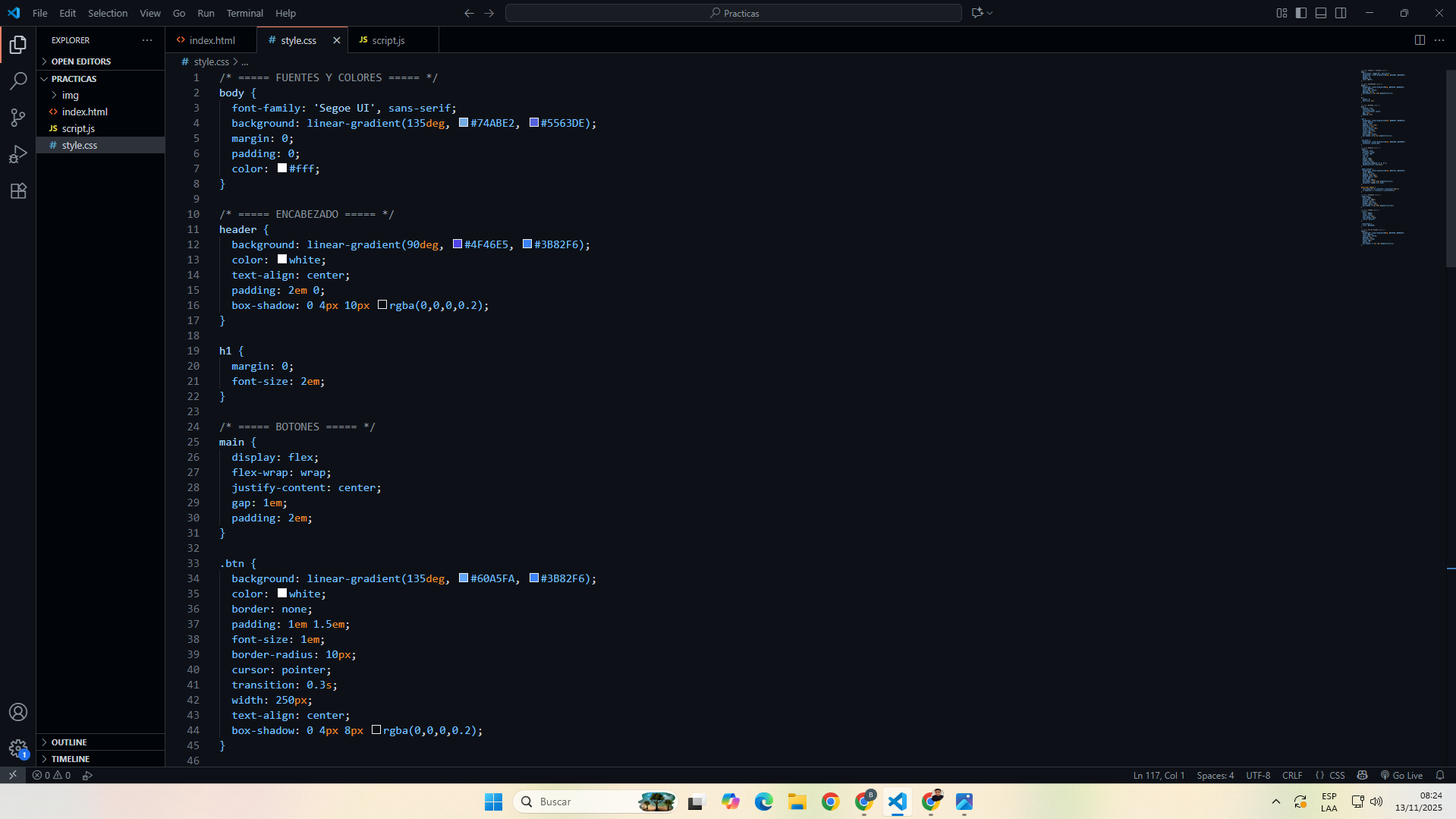Open the Source Control view
This screenshot has width=1456, height=819.
coord(18,118)
